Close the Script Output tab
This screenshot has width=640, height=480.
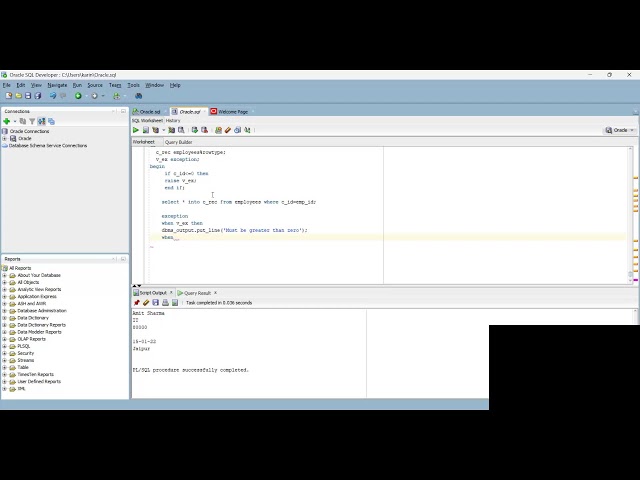tap(171, 293)
